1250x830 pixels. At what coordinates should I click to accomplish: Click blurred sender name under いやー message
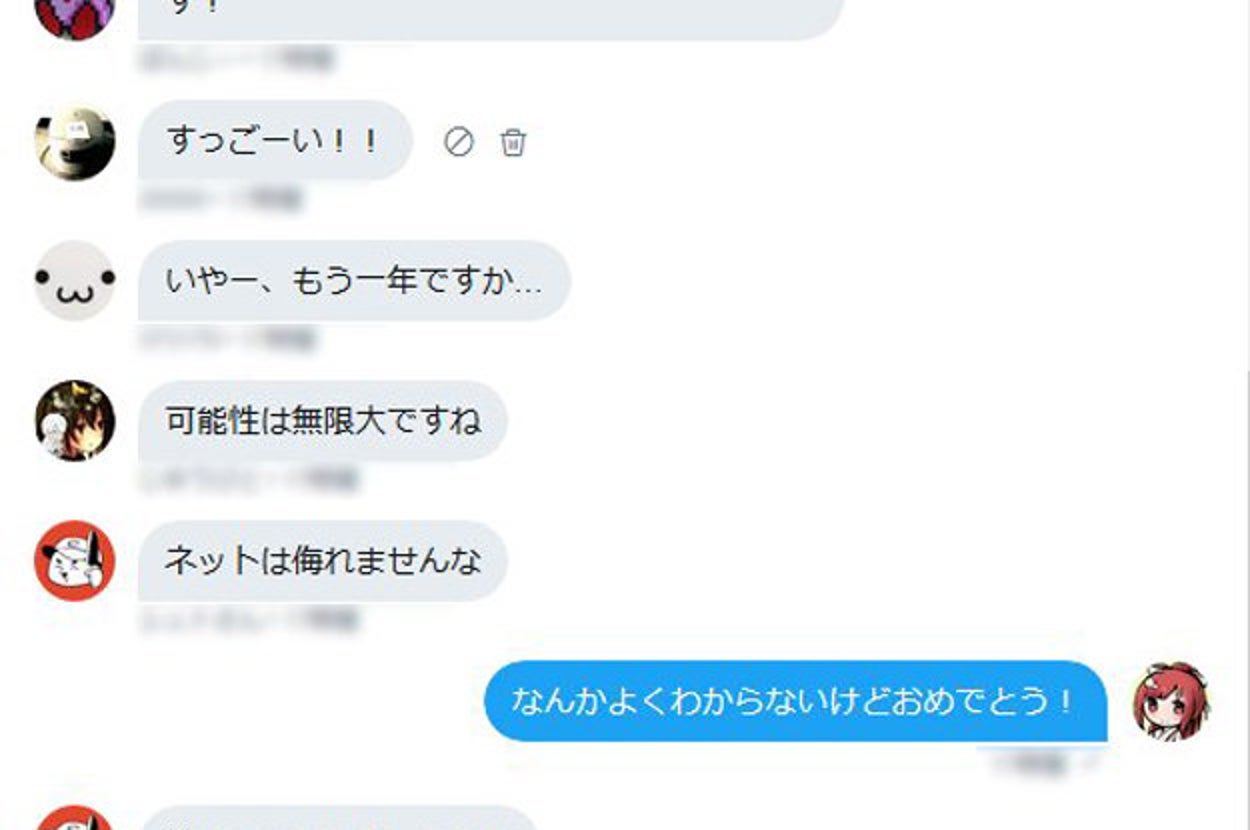pyautogui.click(x=228, y=339)
